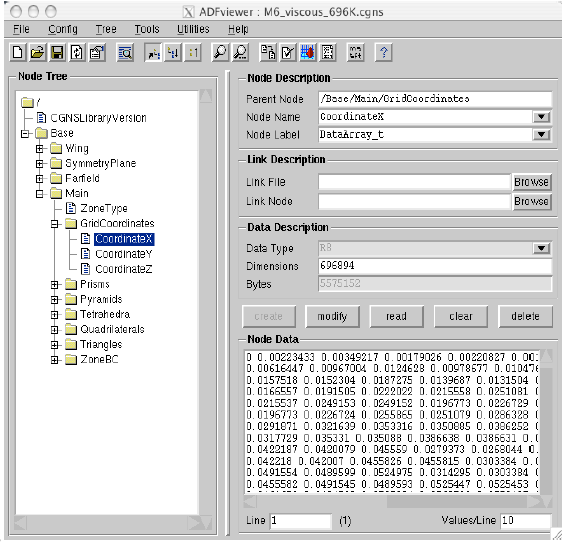
Task: Click the dotted grid pattern toolbar icon
Action: click(x=327, y=53)
